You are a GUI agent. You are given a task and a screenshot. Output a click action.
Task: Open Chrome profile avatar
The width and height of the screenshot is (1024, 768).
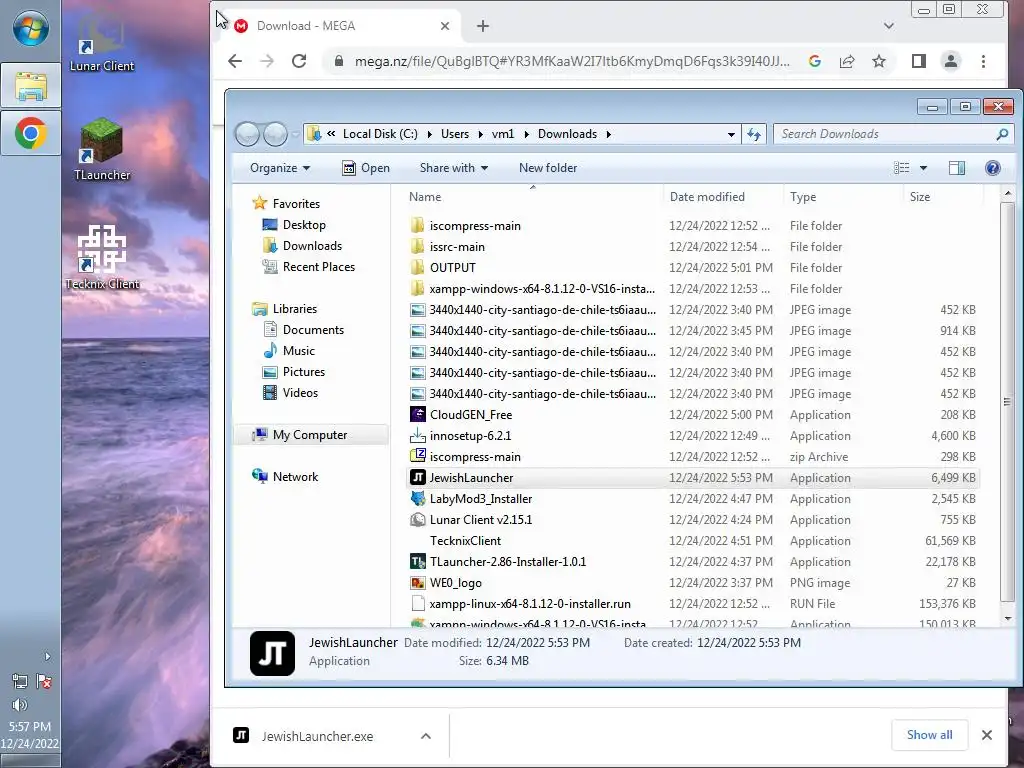click(x=951, y=61)
